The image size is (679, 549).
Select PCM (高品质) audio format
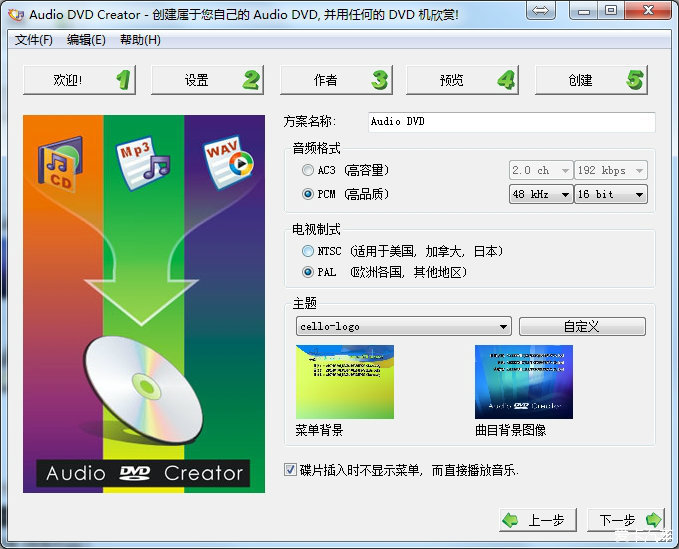click(307, 194)
